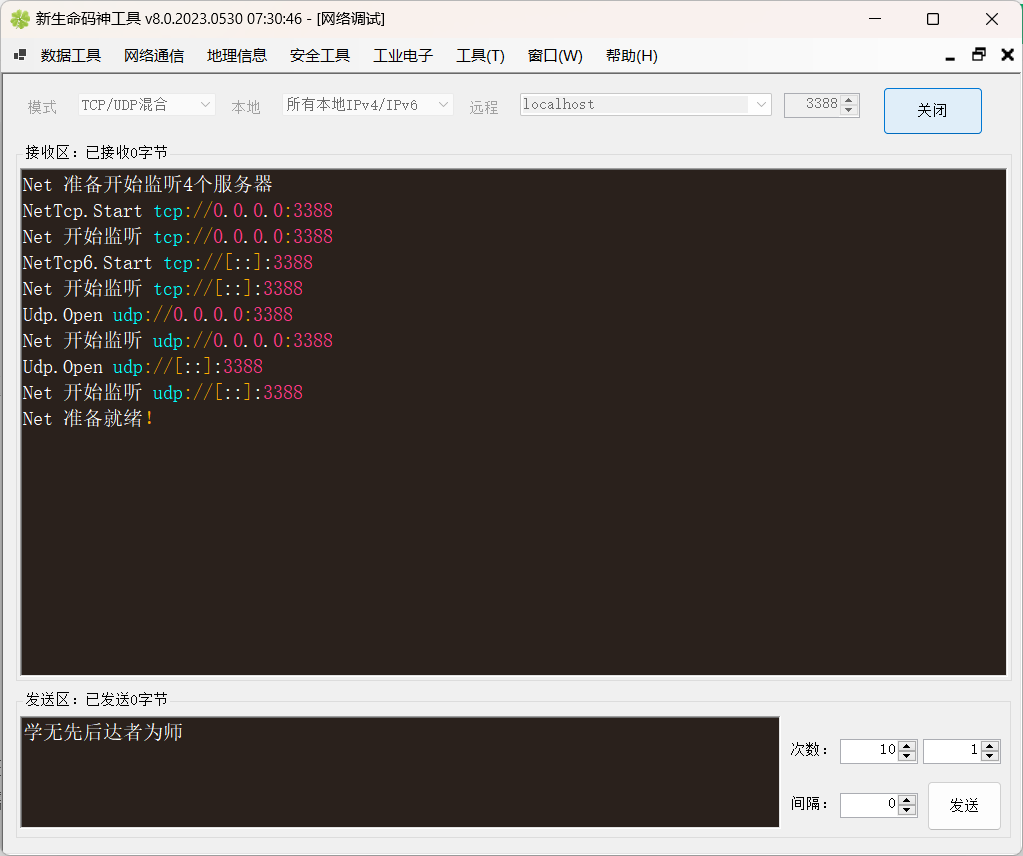
Task: Open the 帮助(H) menu
Action: click(x=632, y=56)
